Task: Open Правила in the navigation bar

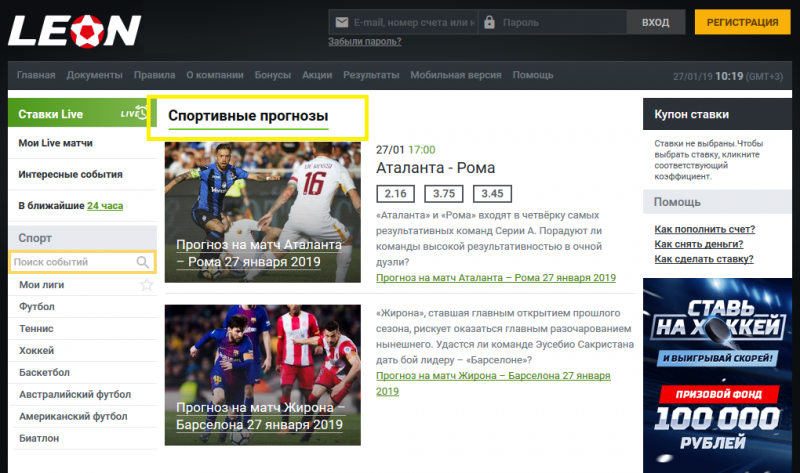Action: [x=154, y=75]
